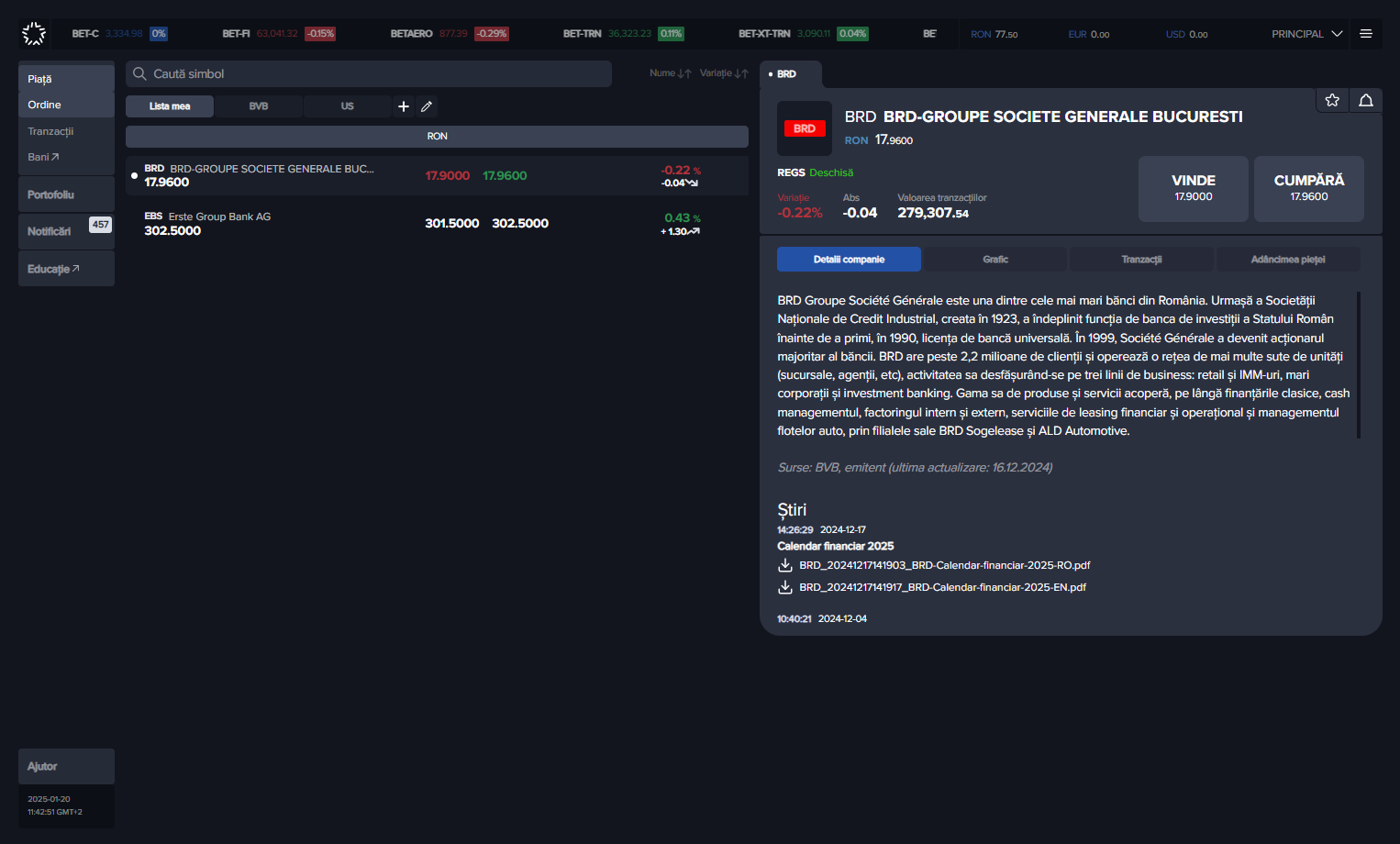Switch to the BVB list tab

point(259,106)
